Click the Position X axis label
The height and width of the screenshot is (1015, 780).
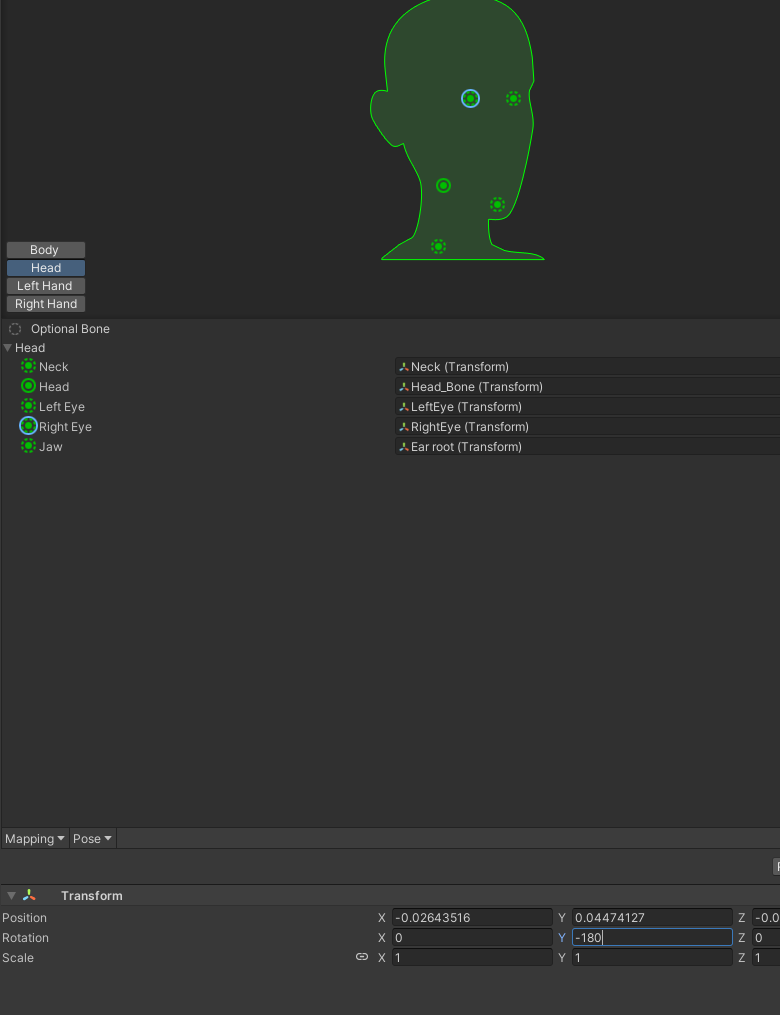tap(382, 918)
